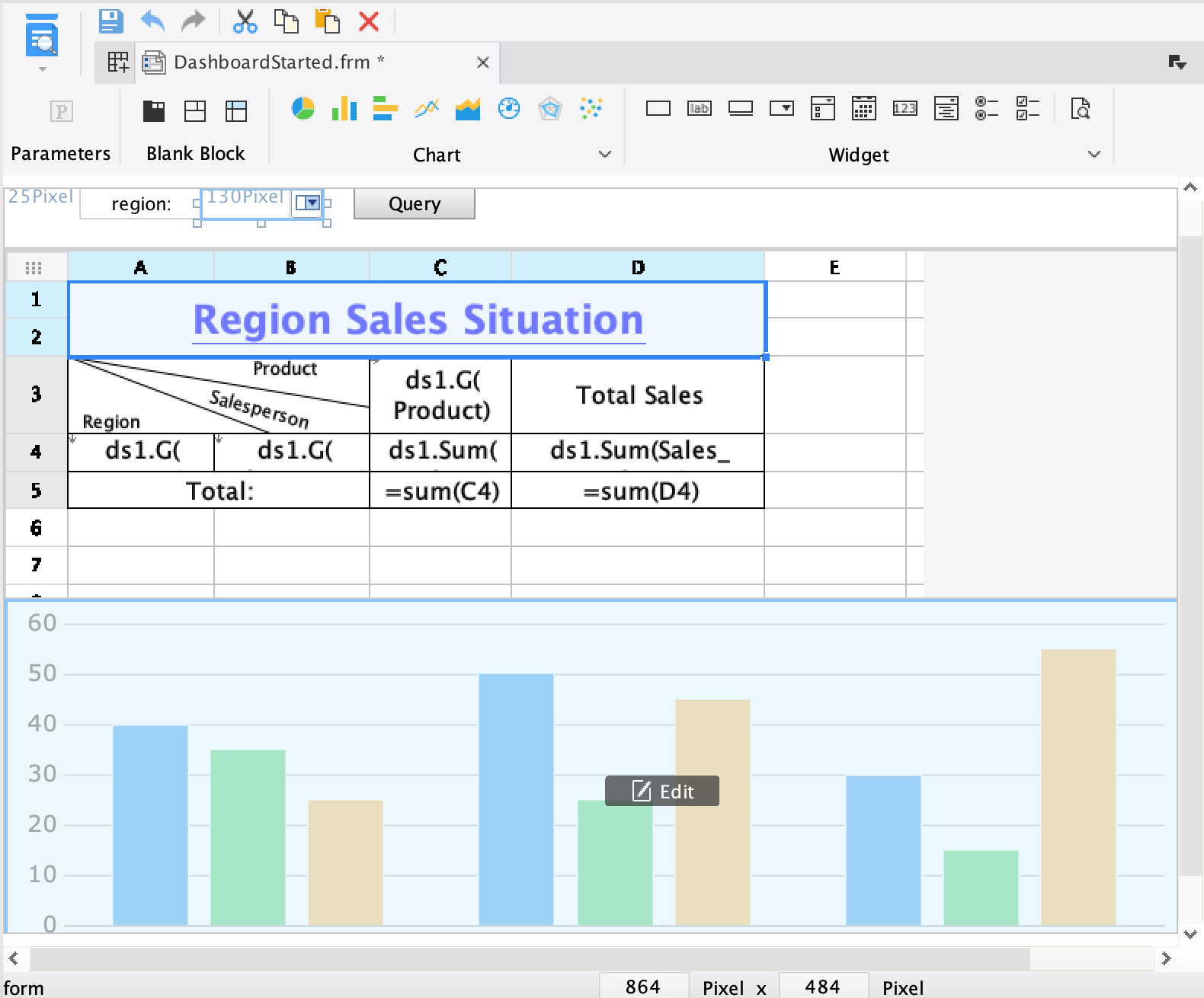This screenshot has width=1204, height=998.
Task: Click the Query button
Action: (415, 204)
